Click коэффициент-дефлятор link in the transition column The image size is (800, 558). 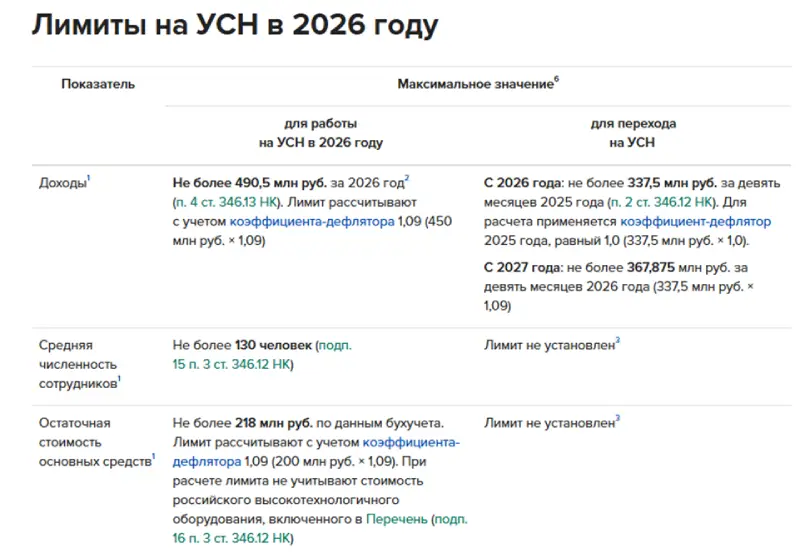coord(696,222)
